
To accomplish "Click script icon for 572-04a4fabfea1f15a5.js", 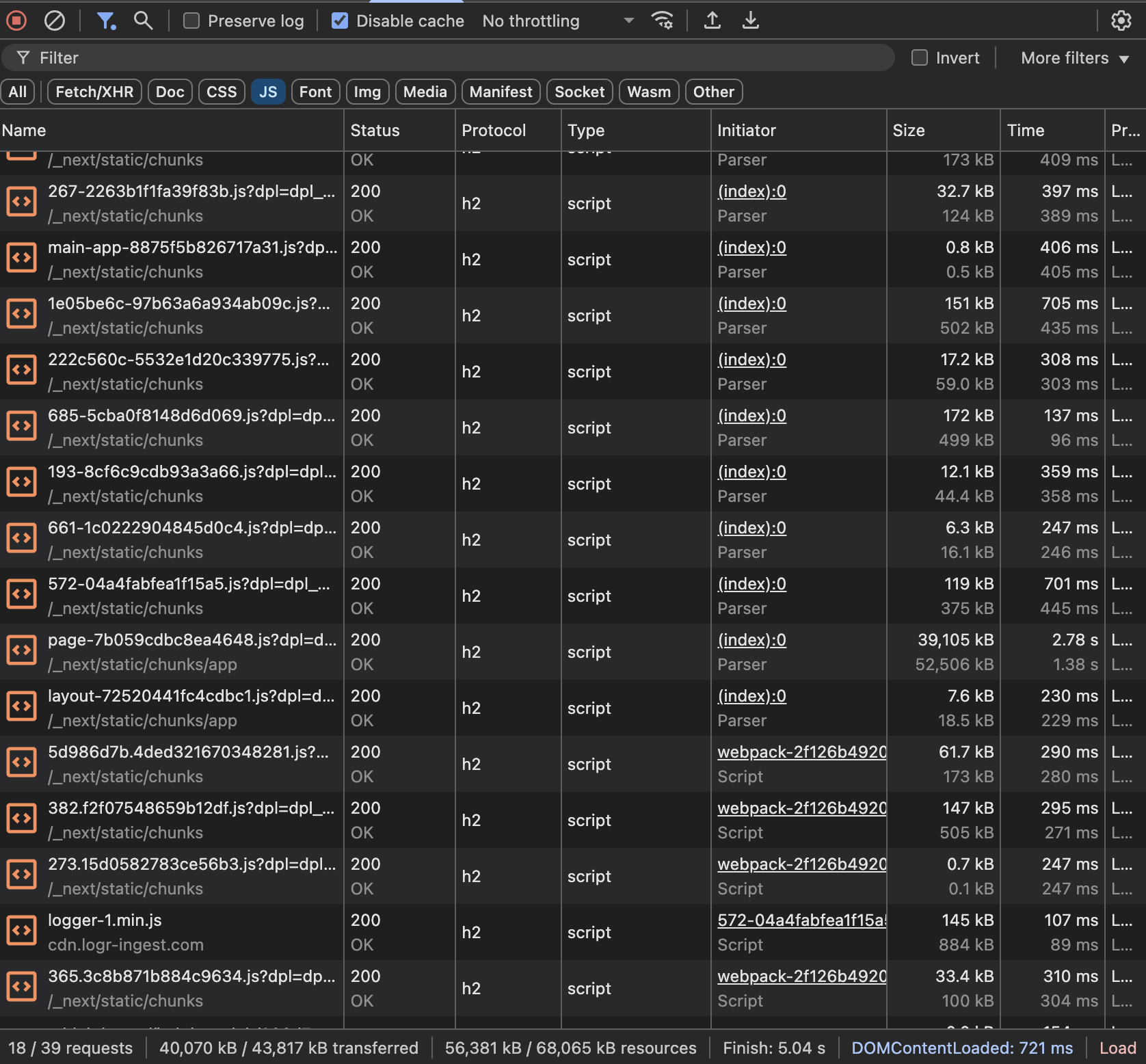I will coord(22,594).
